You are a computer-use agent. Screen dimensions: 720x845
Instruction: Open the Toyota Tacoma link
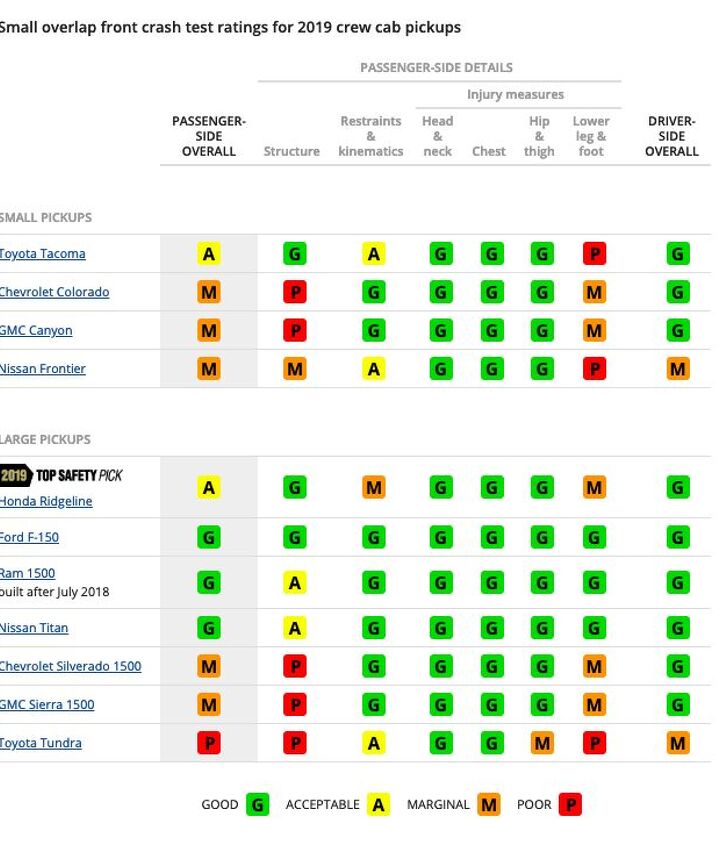(x=43, y=254)
